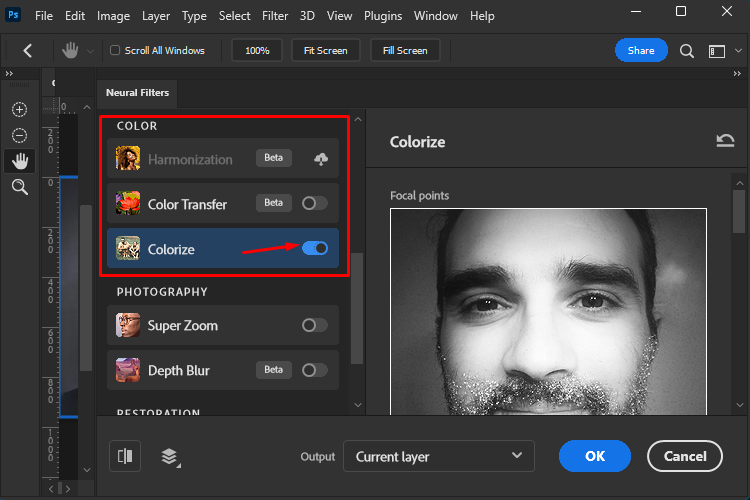Open the 3D menu
The height and width of the screenshot is (500, 750).
tap(307, 16)
